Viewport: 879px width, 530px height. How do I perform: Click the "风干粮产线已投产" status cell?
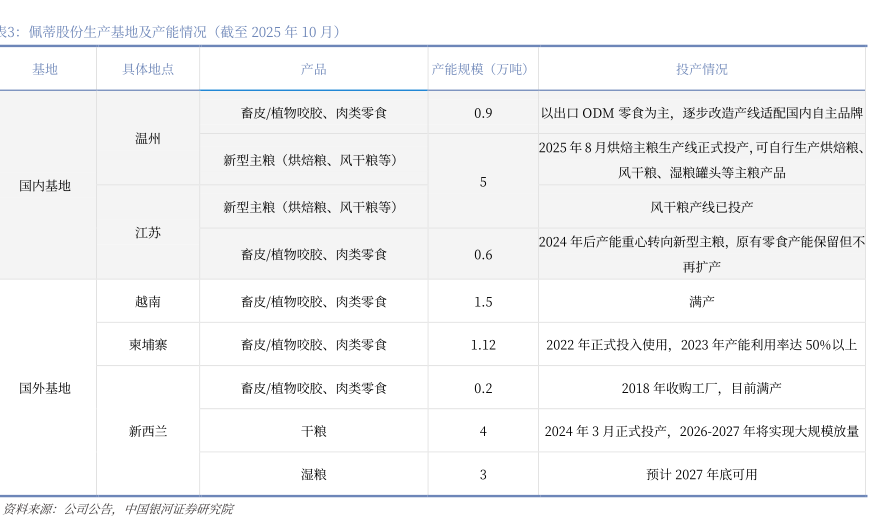701,207
